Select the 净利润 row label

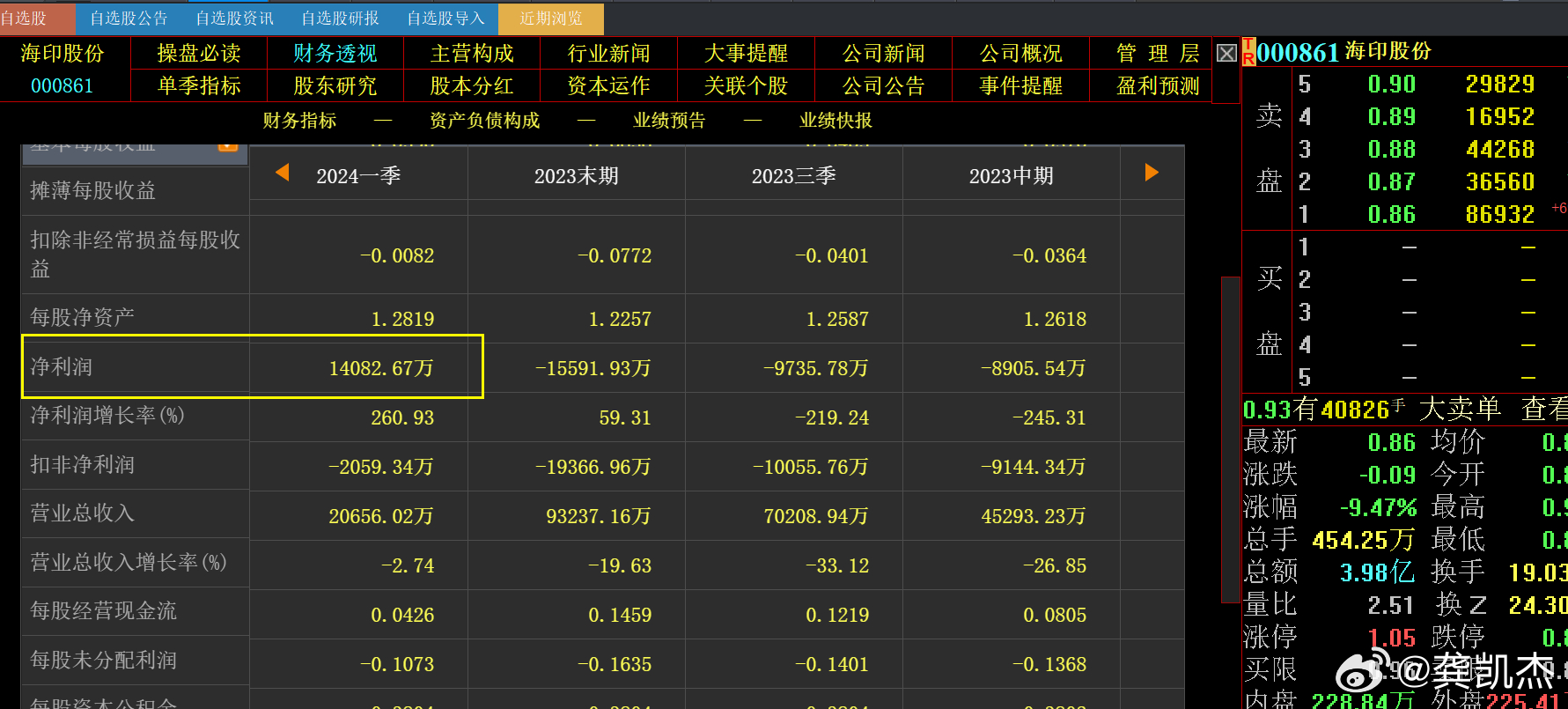coord(61,366)
